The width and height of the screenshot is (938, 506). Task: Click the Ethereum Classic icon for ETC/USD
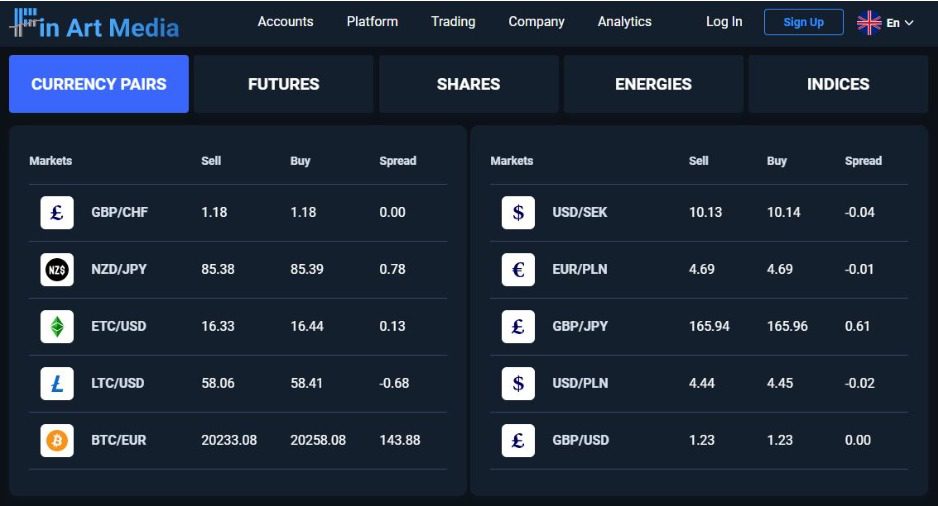(57, 326)
